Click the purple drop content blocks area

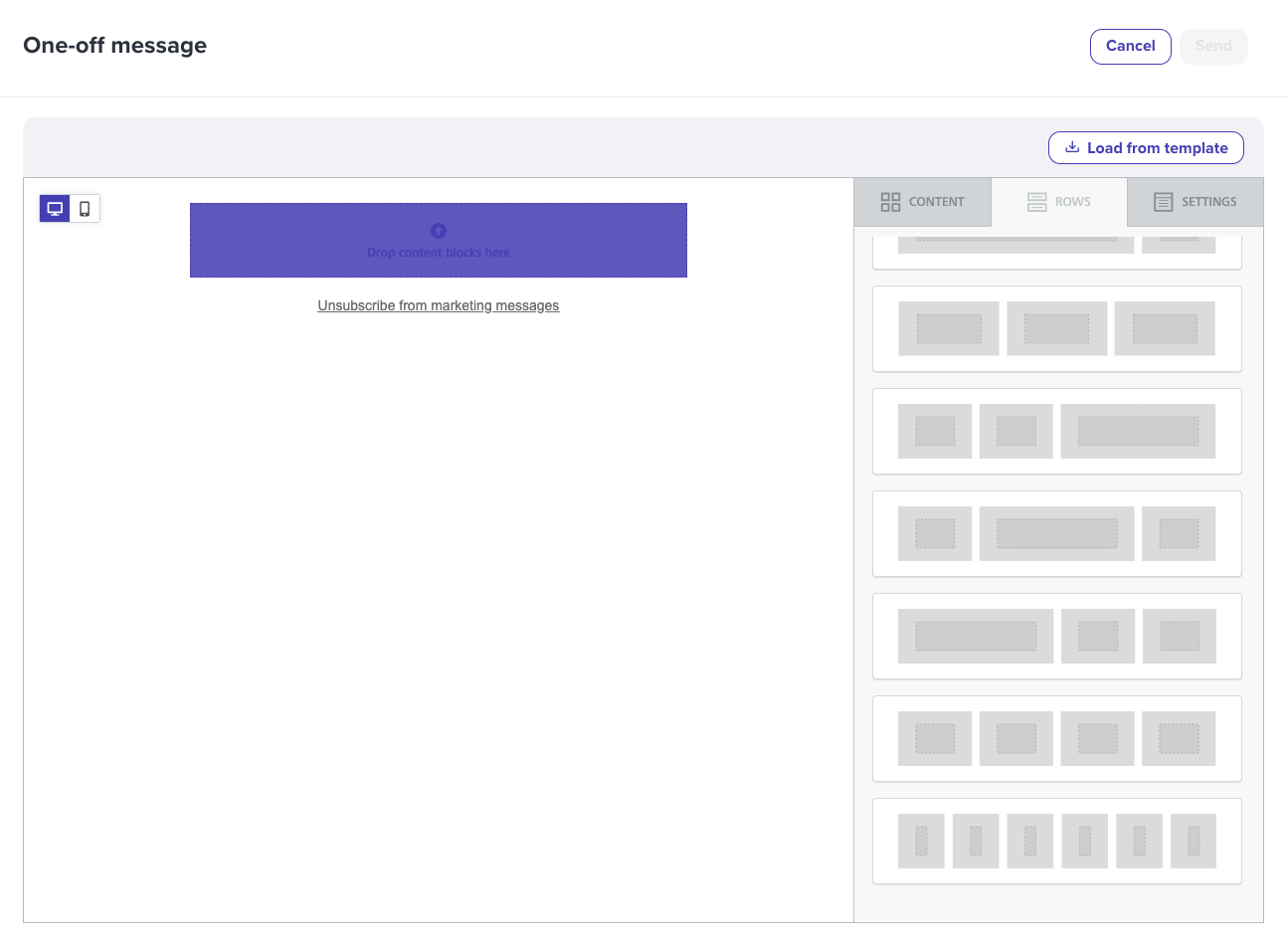click(x=438, y=241)
